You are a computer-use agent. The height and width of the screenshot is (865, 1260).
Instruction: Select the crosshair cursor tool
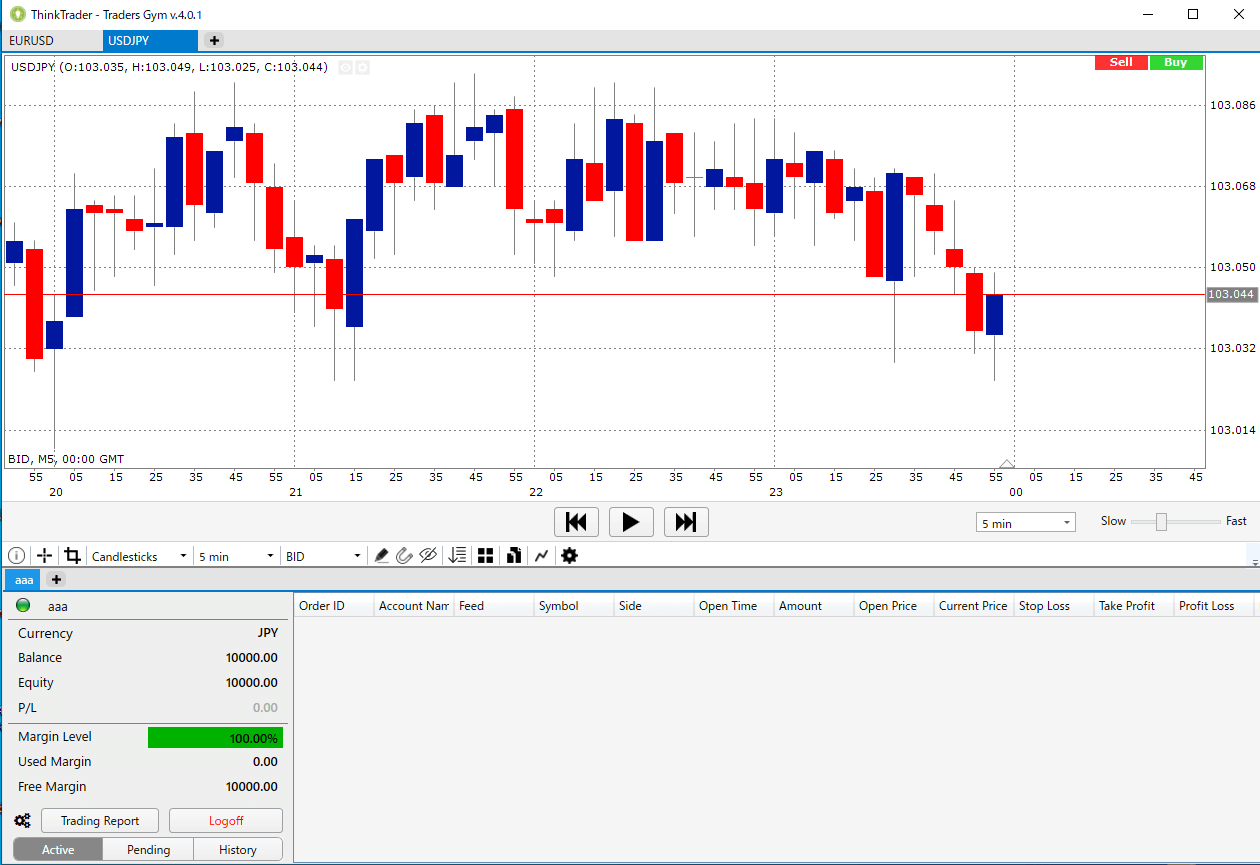(44, 555)
